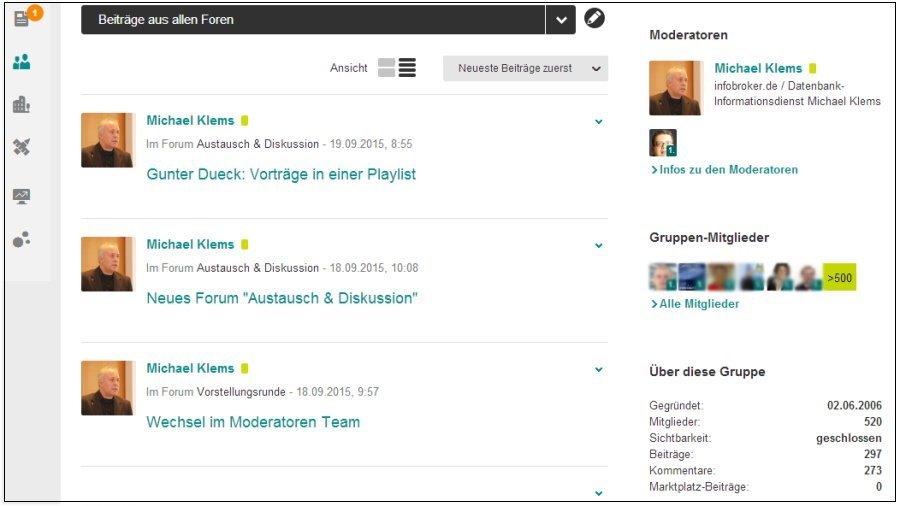Viewport: 900px width, 506px height.
Task: Click Michael Klems' photo in the Moderatoren panel
Action: pyautogui.click(x=675, y=88)
